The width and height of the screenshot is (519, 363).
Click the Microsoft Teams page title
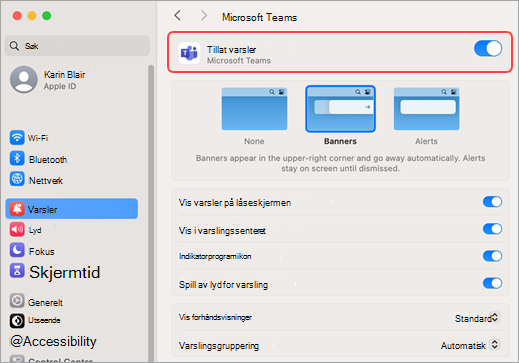tap(259, 17)
